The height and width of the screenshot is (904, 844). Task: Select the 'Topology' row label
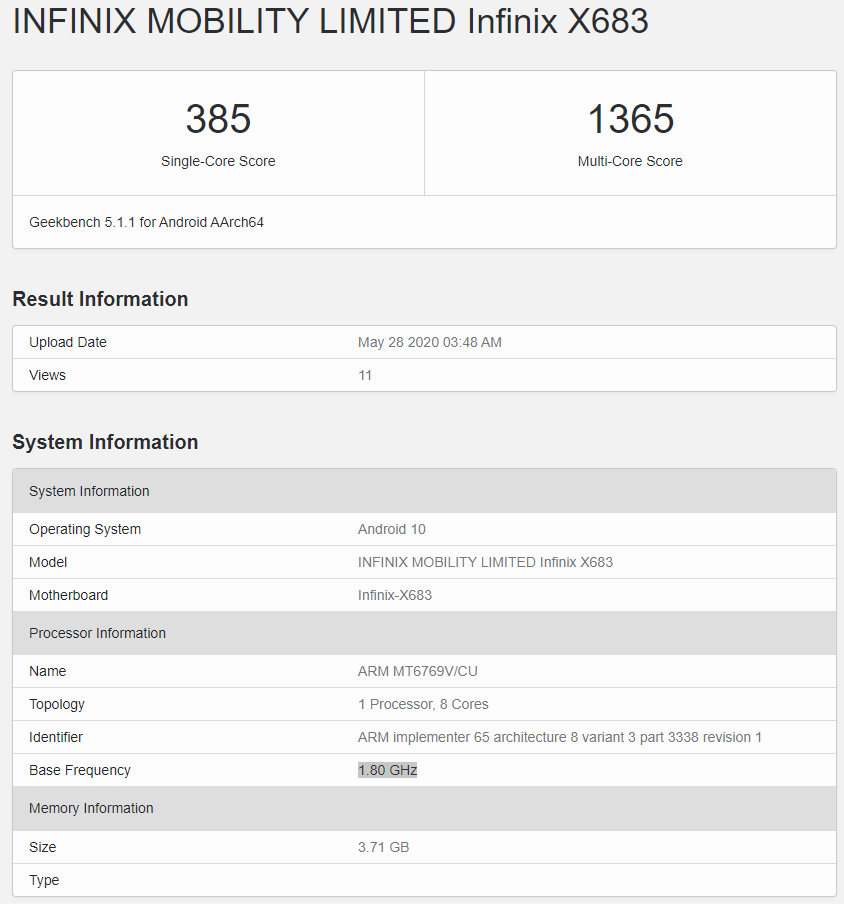pos(57,705)
